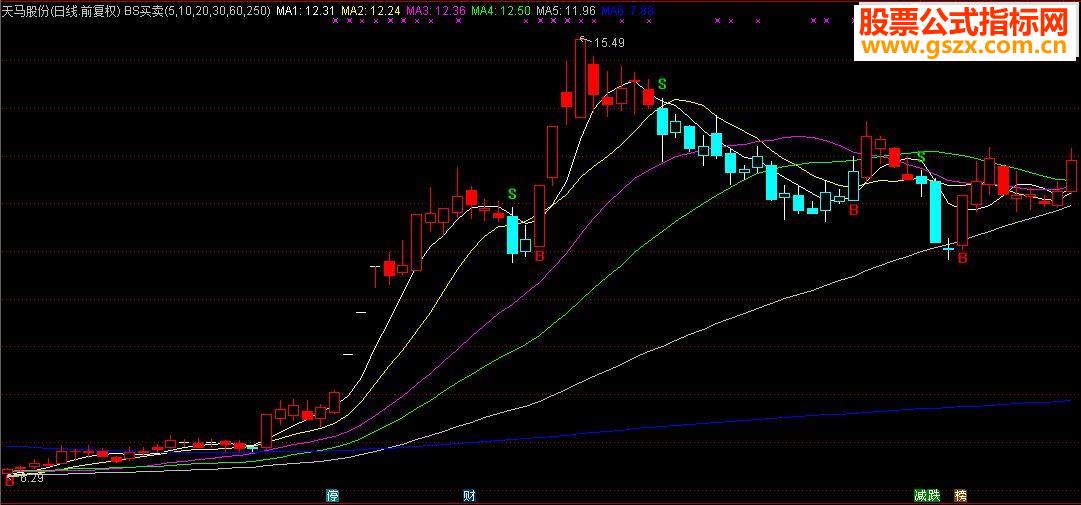
Task: Click the green 减跌 event marker
Action: (927, 495)
